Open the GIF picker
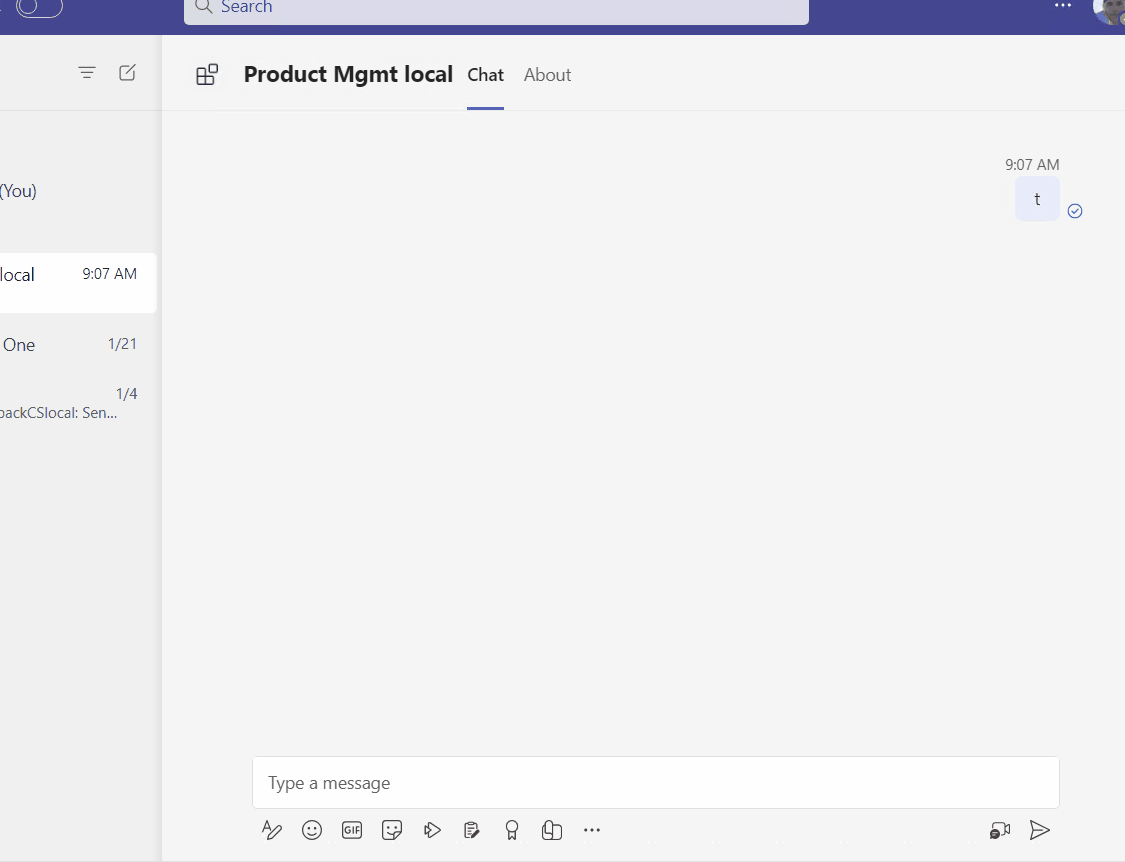 (x=352, y=830)
